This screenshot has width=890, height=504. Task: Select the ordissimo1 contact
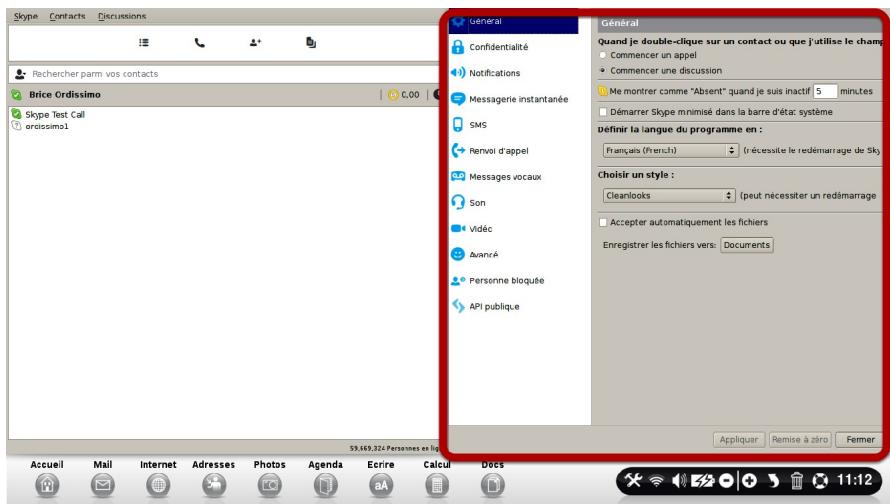point(47,126)
